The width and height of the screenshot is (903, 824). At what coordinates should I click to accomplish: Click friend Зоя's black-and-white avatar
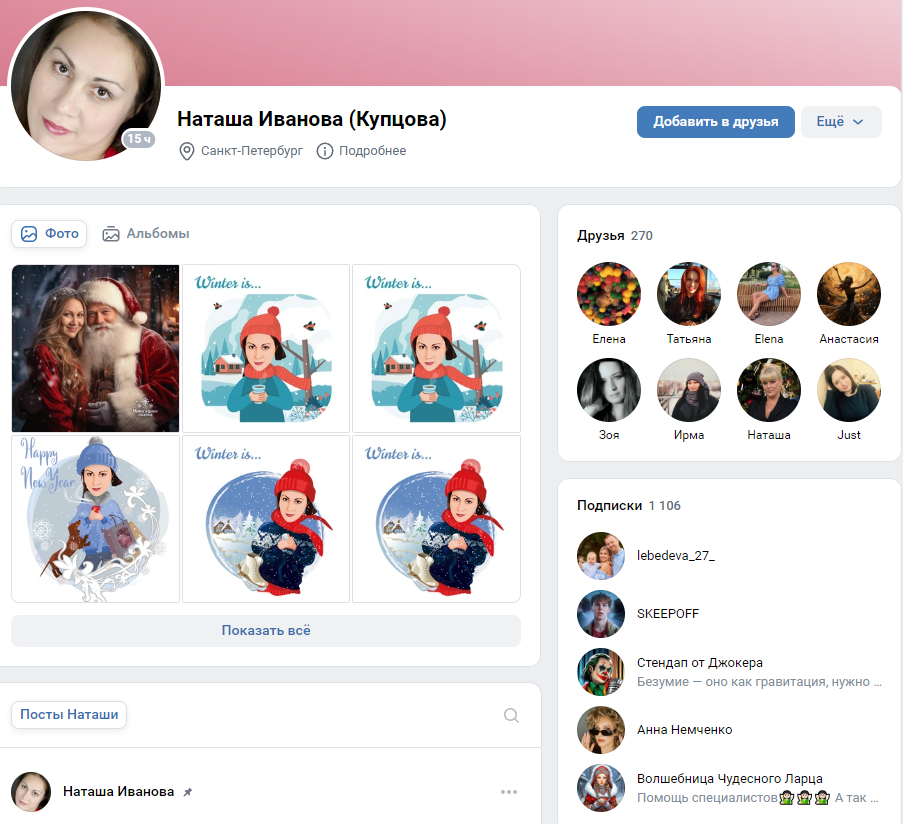click(609, 390)
